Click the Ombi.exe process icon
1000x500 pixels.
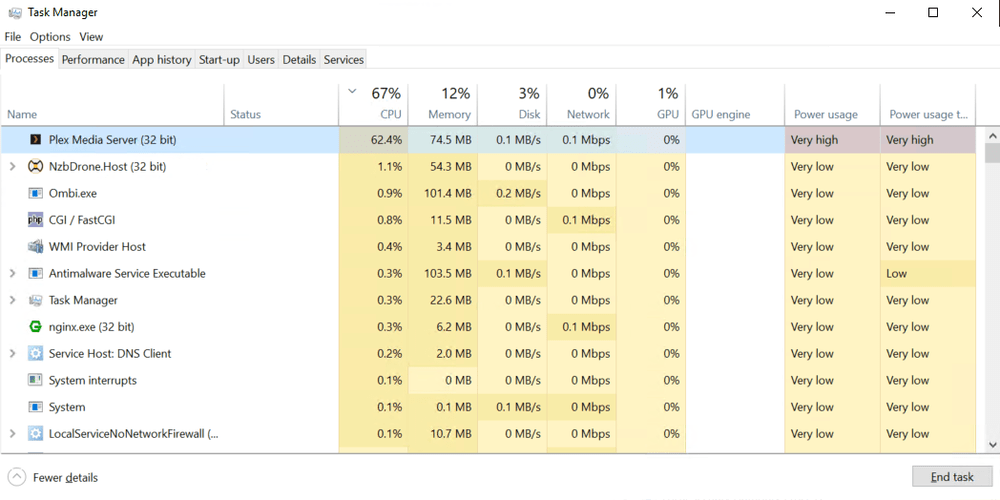36,193
